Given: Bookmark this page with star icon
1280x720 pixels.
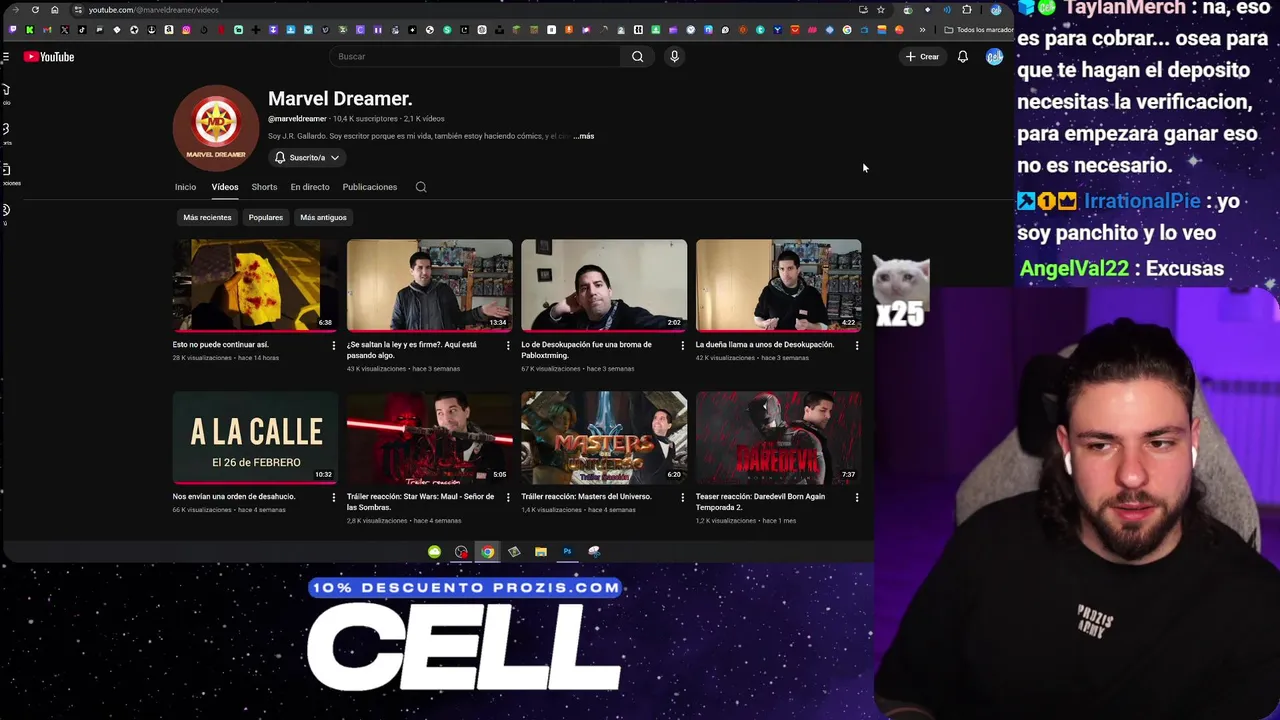Looking at the screenshot, I should coord(880,10).
